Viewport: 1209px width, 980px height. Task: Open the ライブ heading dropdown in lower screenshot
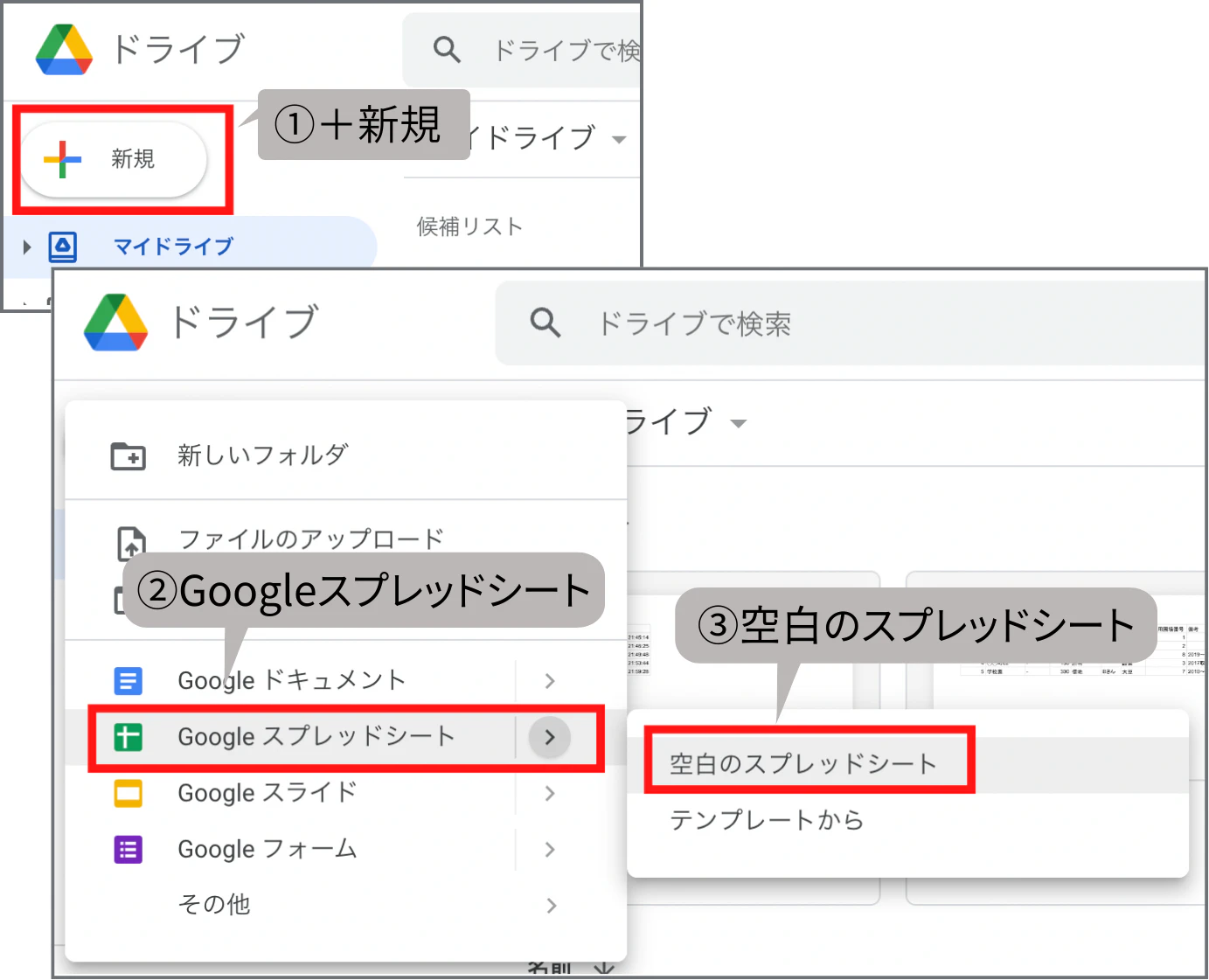click(x=739, y=424)
